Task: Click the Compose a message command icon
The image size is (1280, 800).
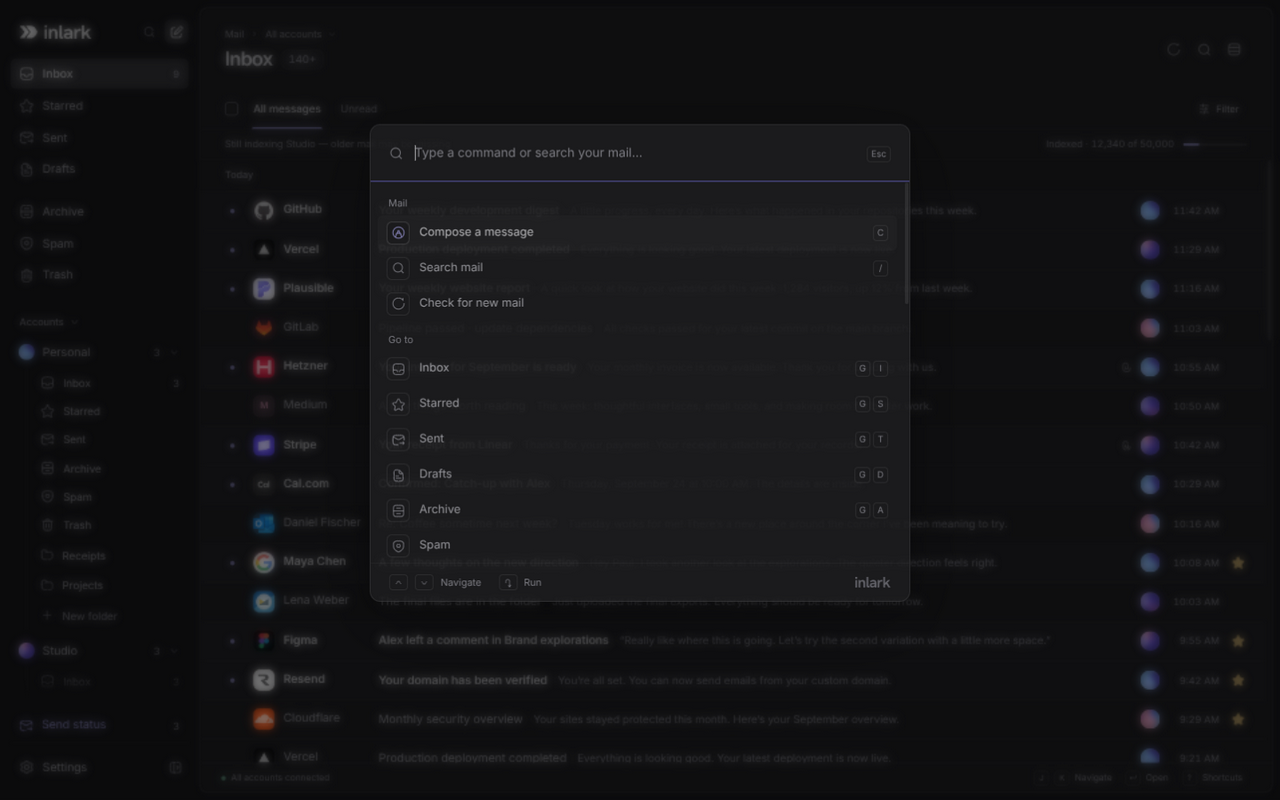Action: (398, 232)
